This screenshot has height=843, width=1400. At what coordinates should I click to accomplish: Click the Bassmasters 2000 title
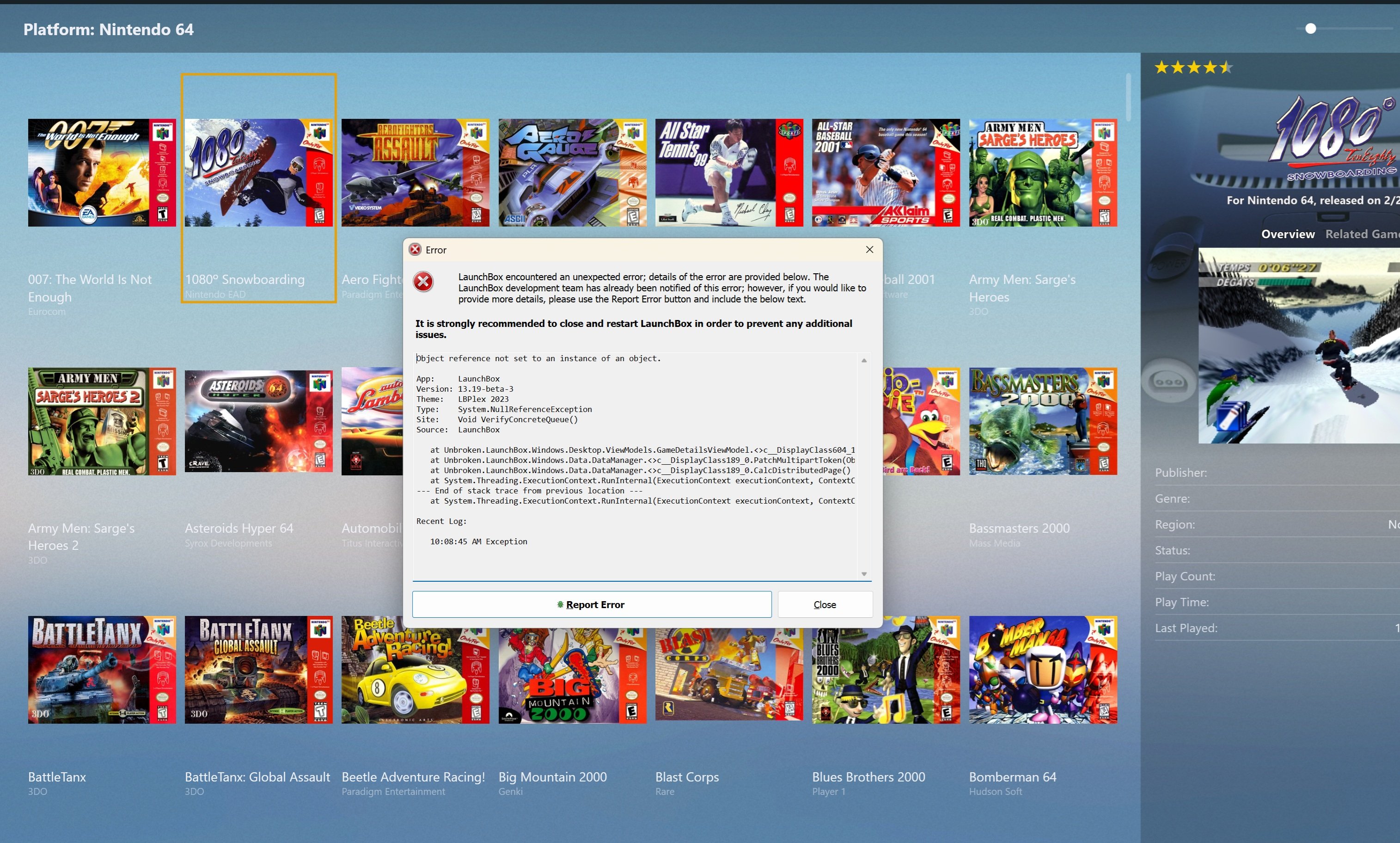pyautogui.click(x=1019, y=528)
